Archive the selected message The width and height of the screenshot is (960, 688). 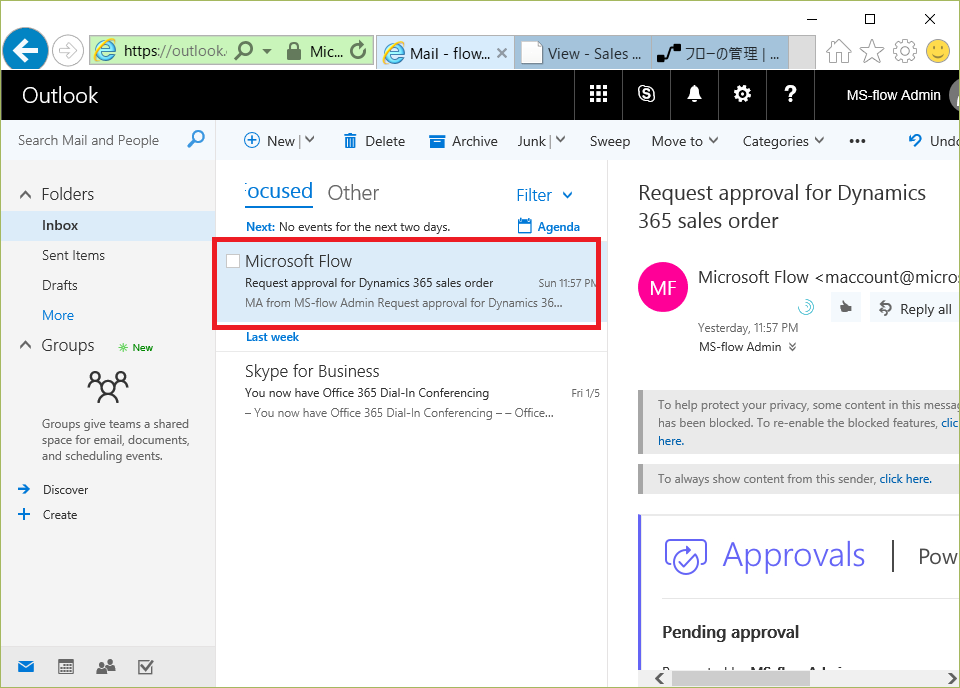(463, 141)
